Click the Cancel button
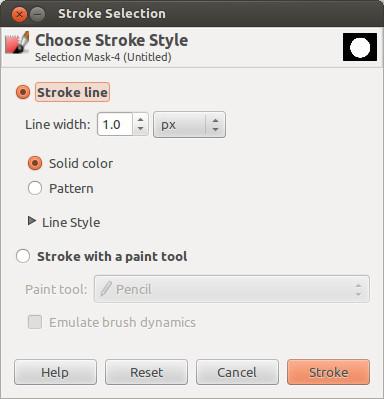The width and height of the screenshot is (384, 399). [x=237, y=372]
